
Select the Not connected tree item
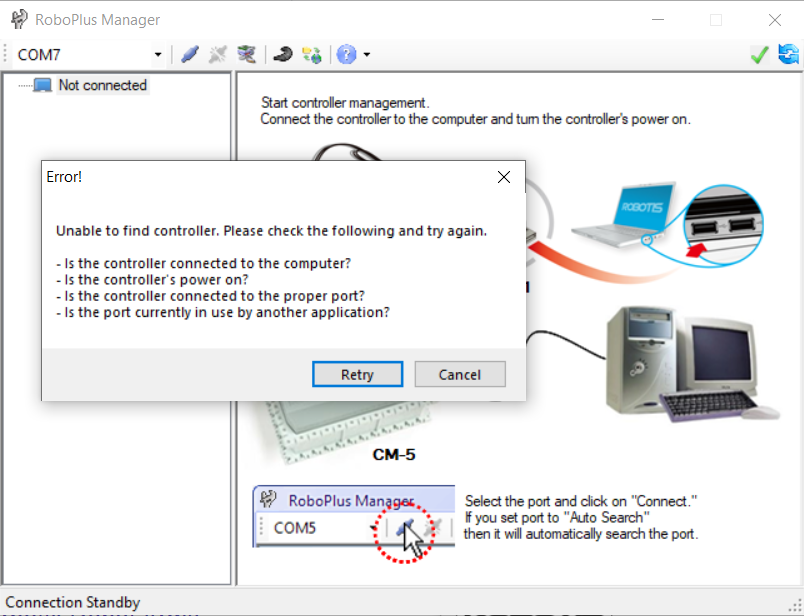pos(102,85)
